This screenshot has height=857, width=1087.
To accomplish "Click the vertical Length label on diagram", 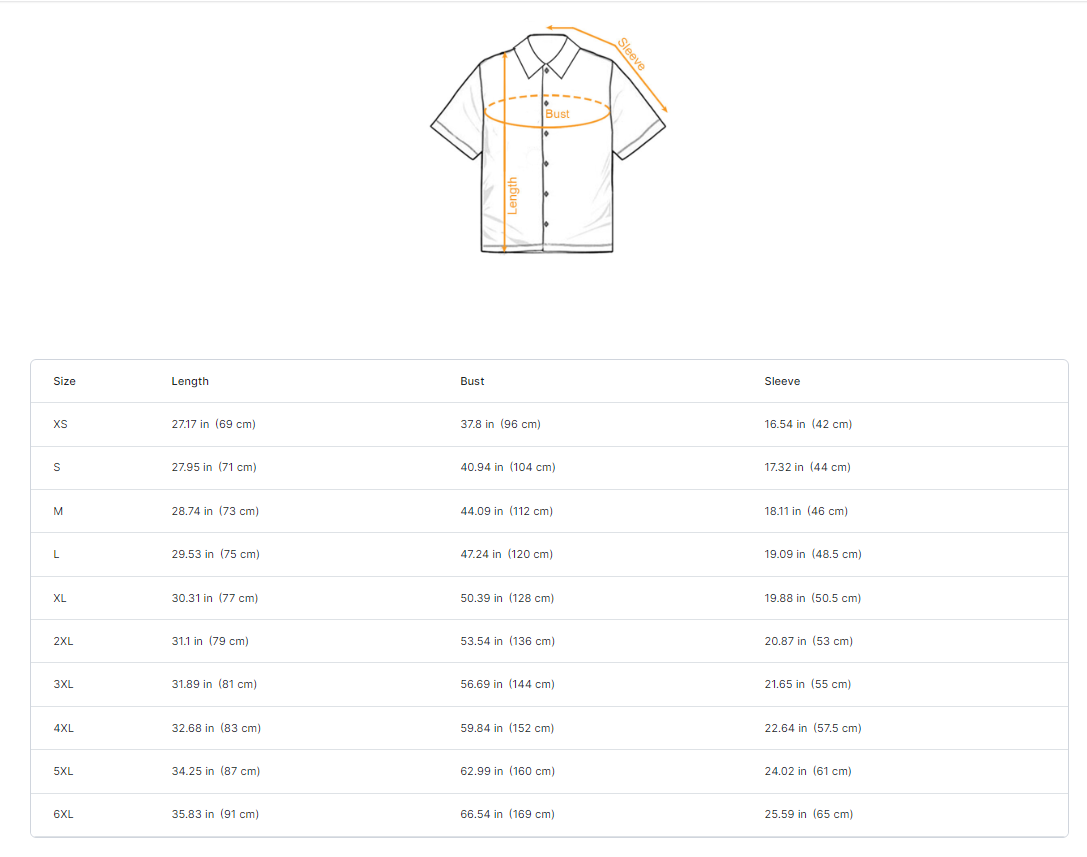I will tap(513, 195).
